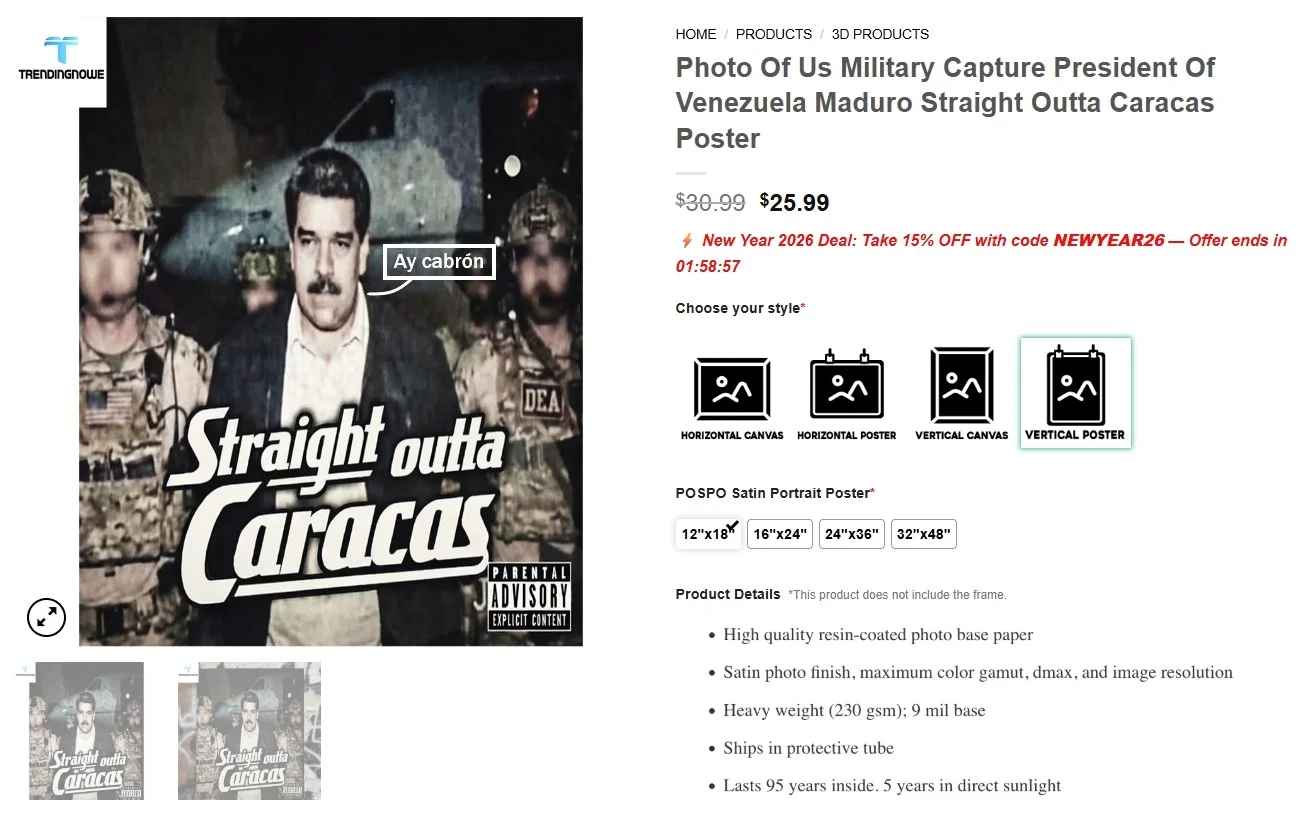
Task: Click the Product Details heading
Action: point(728,594)
